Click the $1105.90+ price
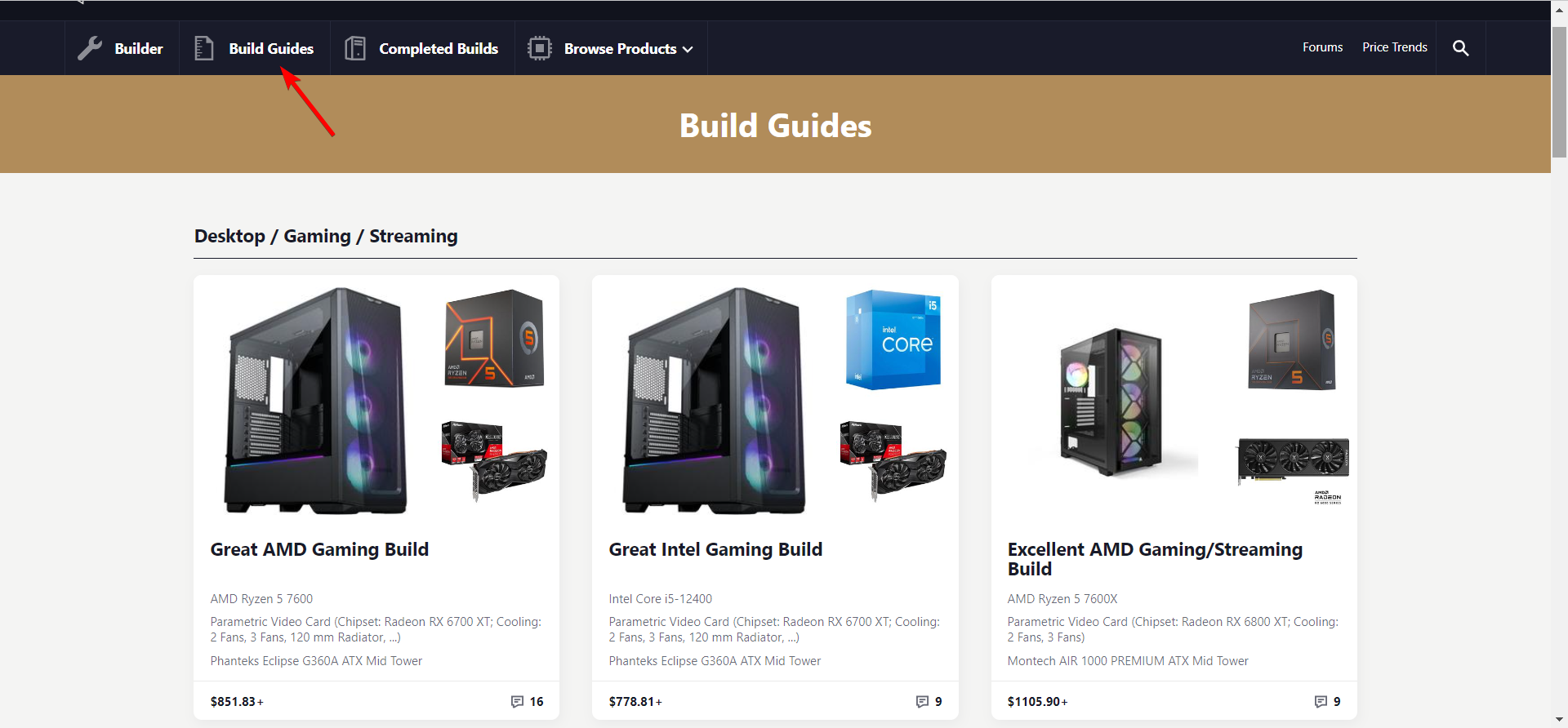Screen dimensions: 1568x728 pos(1037,702)
